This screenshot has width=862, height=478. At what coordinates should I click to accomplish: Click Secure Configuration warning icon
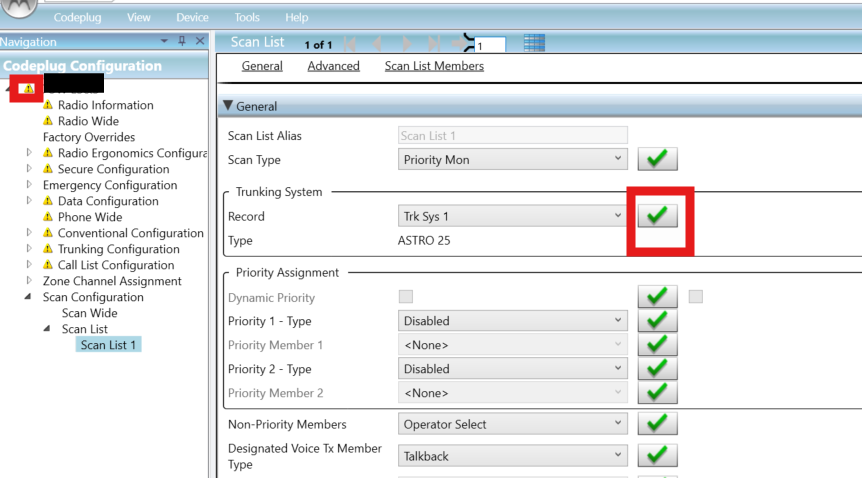pyautogui.click(x=48, y=169)
